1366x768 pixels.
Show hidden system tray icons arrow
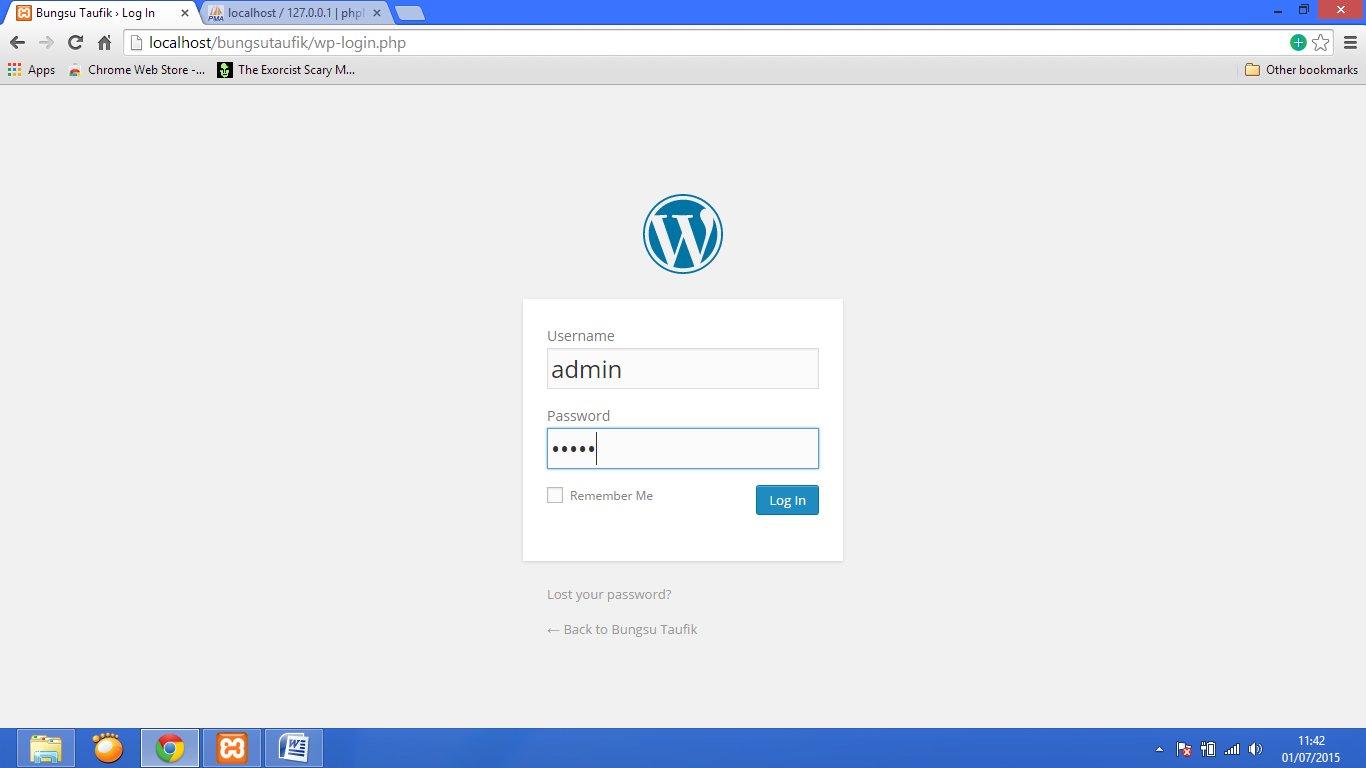[1159, 749]
